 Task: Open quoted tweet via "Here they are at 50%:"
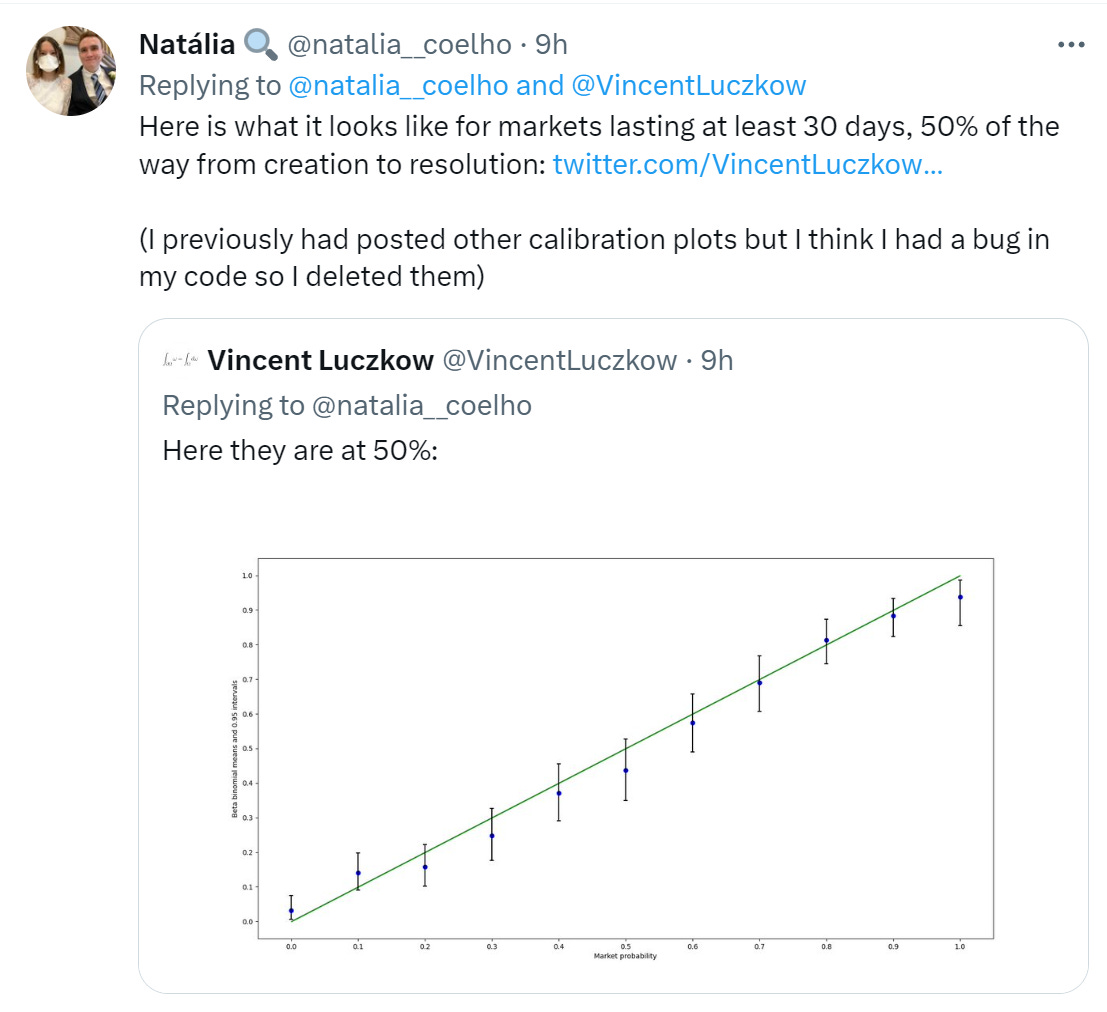coord(300,450)
